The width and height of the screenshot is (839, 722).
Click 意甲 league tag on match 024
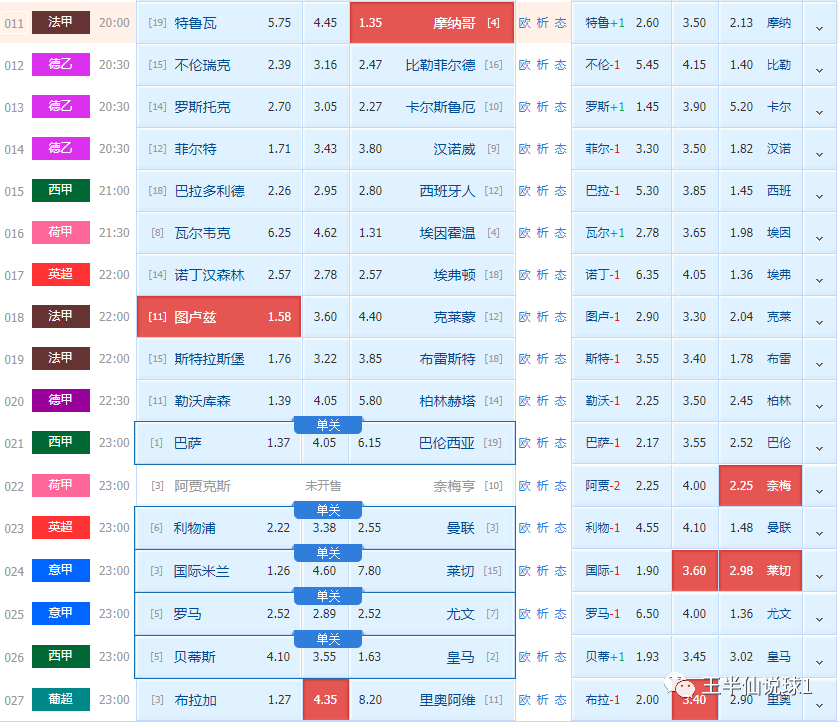coord(61,570)
